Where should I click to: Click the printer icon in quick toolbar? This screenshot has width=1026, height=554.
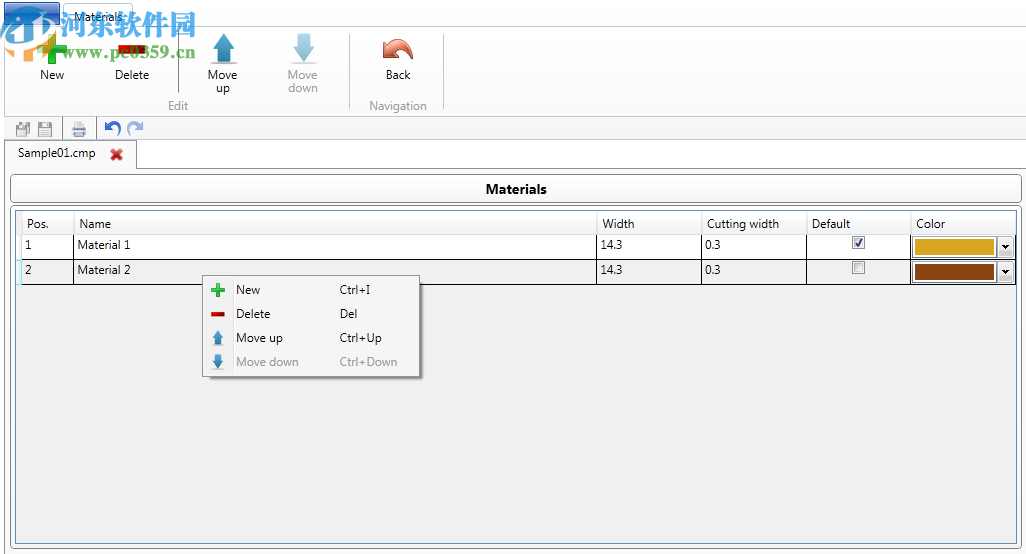[x=79, y=129]
